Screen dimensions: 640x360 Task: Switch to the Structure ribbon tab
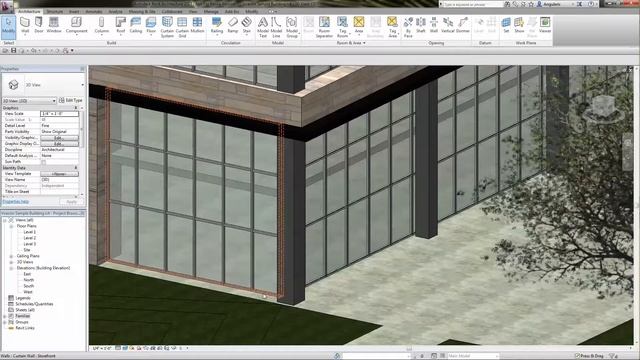click(55, 11)
